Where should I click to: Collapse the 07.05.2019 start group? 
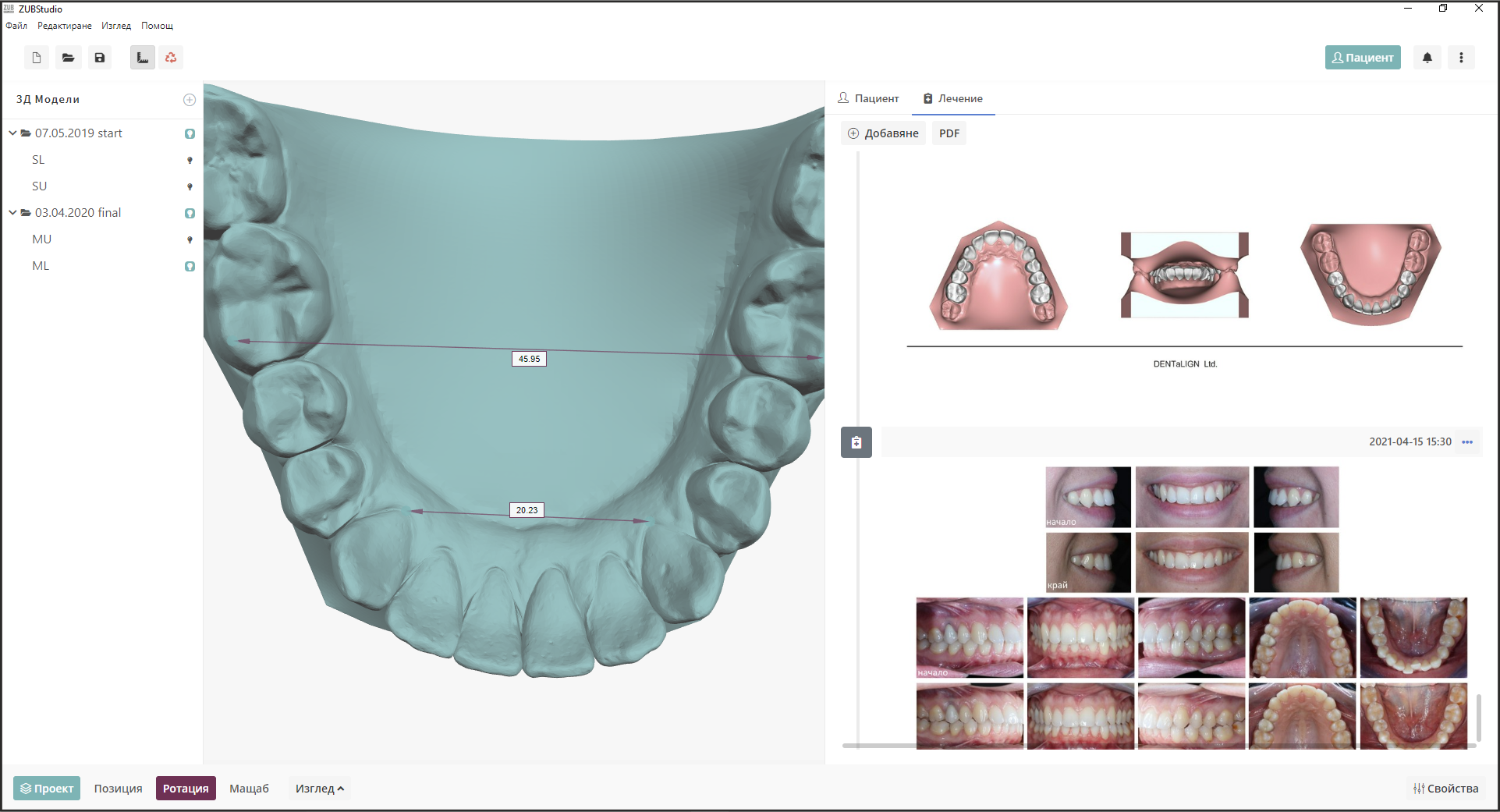coord(12,133)
